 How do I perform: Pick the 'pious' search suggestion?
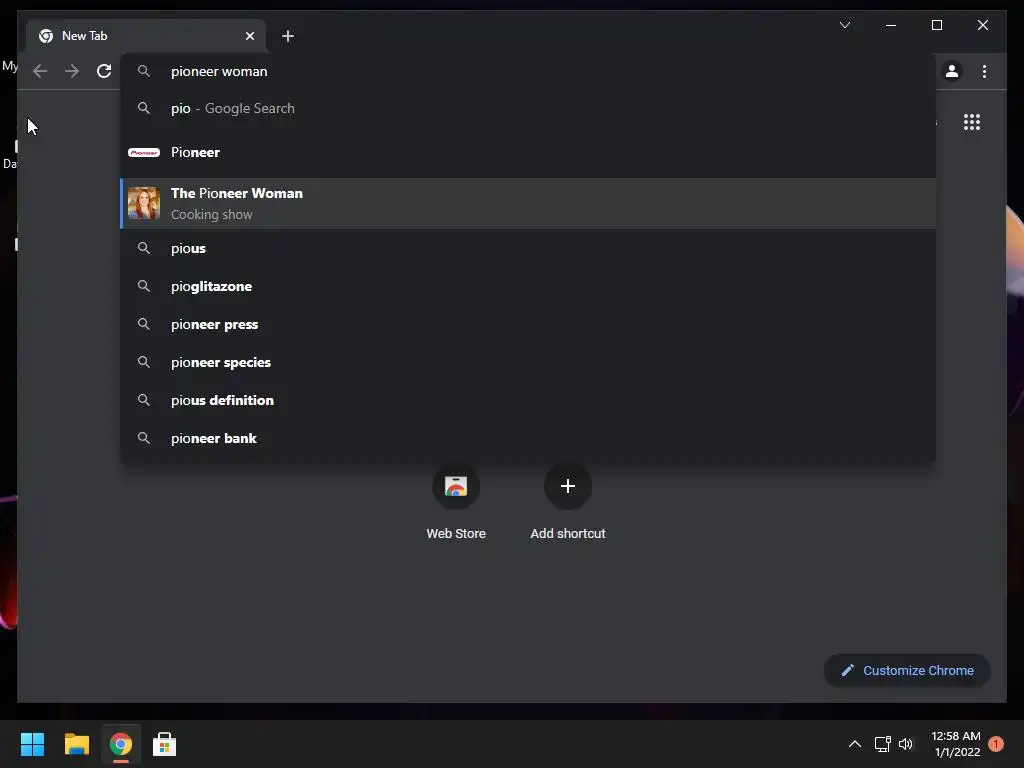point(528,248)
